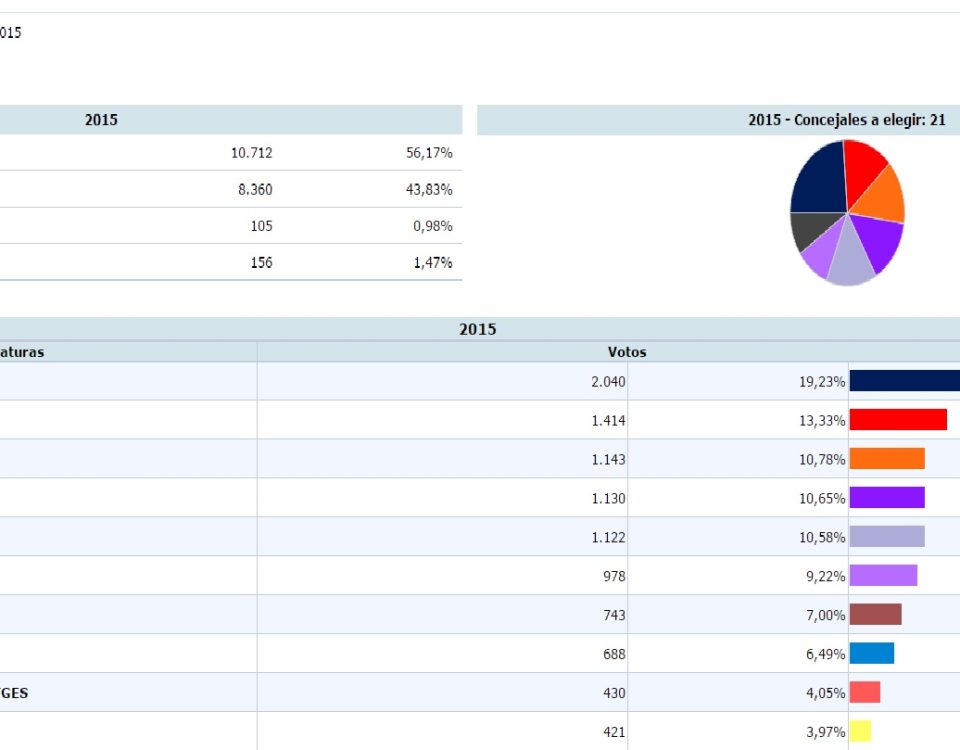The height and width of the screenshot is (750, 960).
Task: Click the purple bar beside 10,65%
Action: tap(887, 498)
